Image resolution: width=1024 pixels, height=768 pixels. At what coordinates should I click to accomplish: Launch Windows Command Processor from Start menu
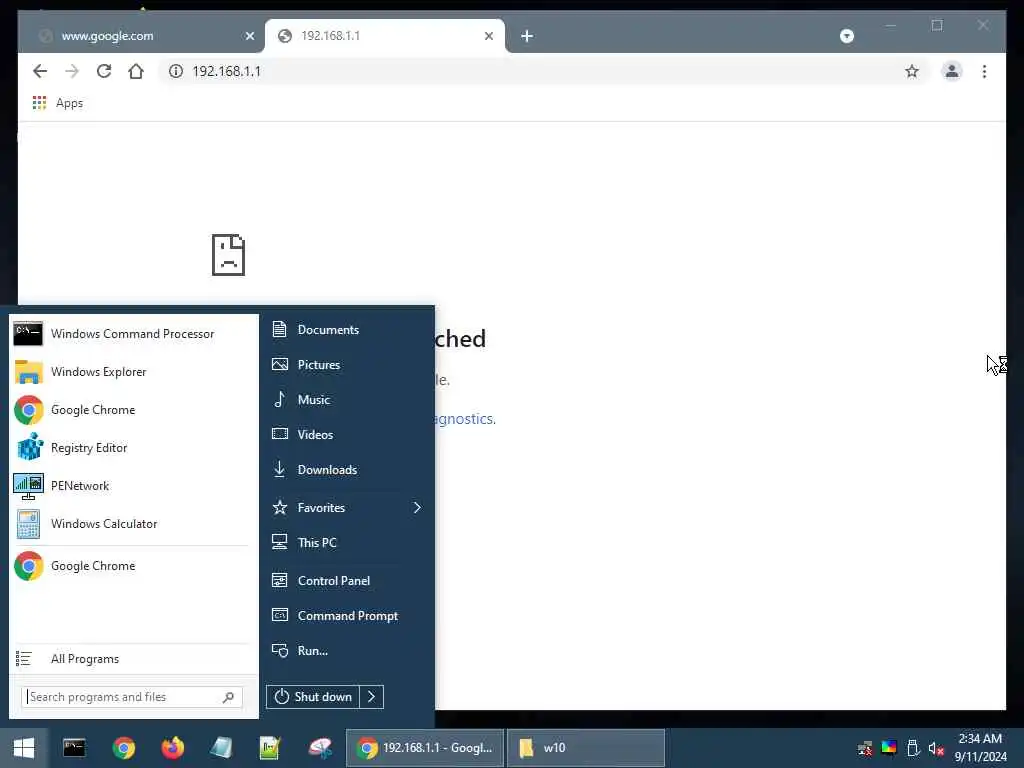pos(133,334)
